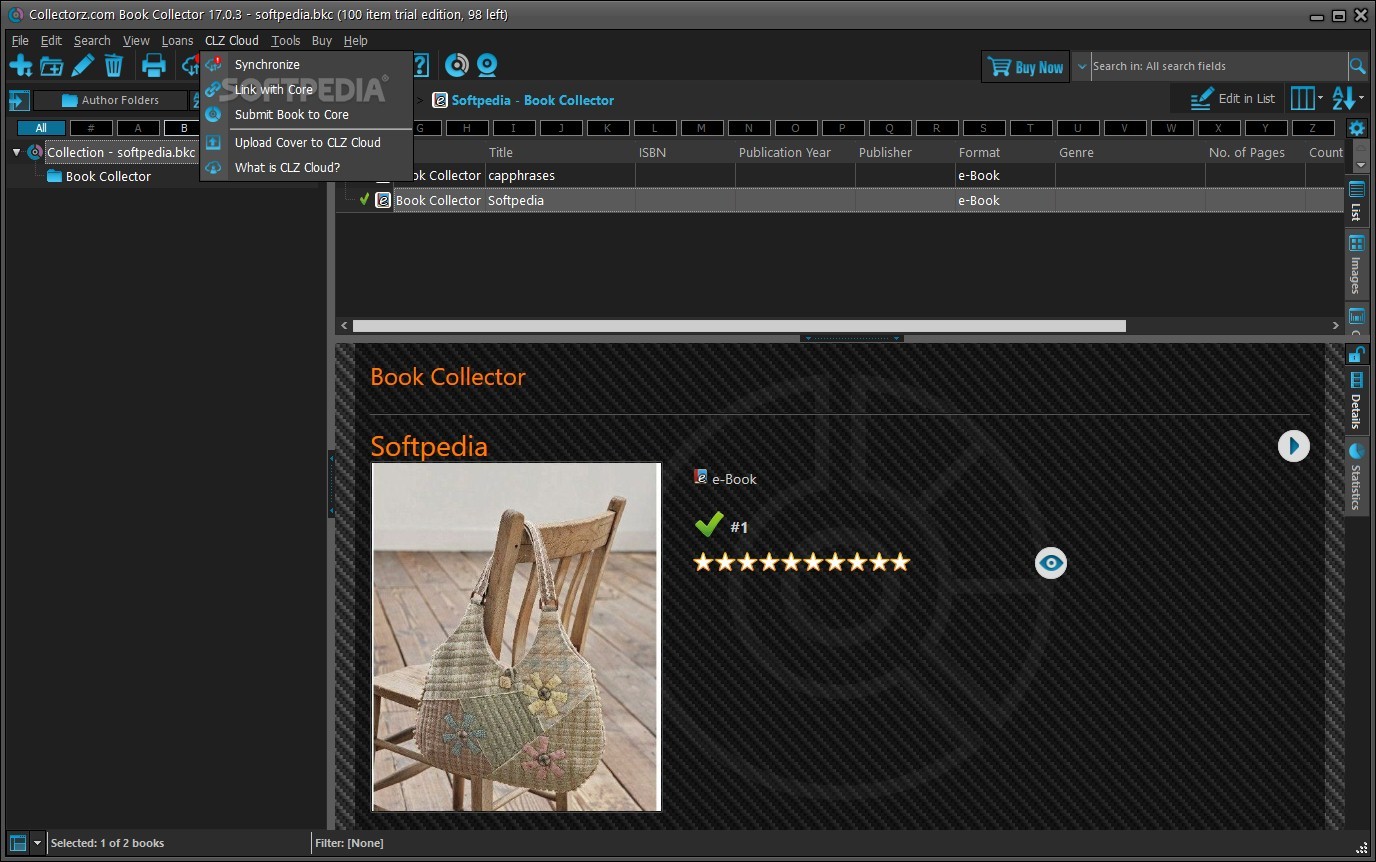Viewport: 1376px width, 862px height.
Task: Click the e-Book format icon in details
Action: tap(700, 477)
